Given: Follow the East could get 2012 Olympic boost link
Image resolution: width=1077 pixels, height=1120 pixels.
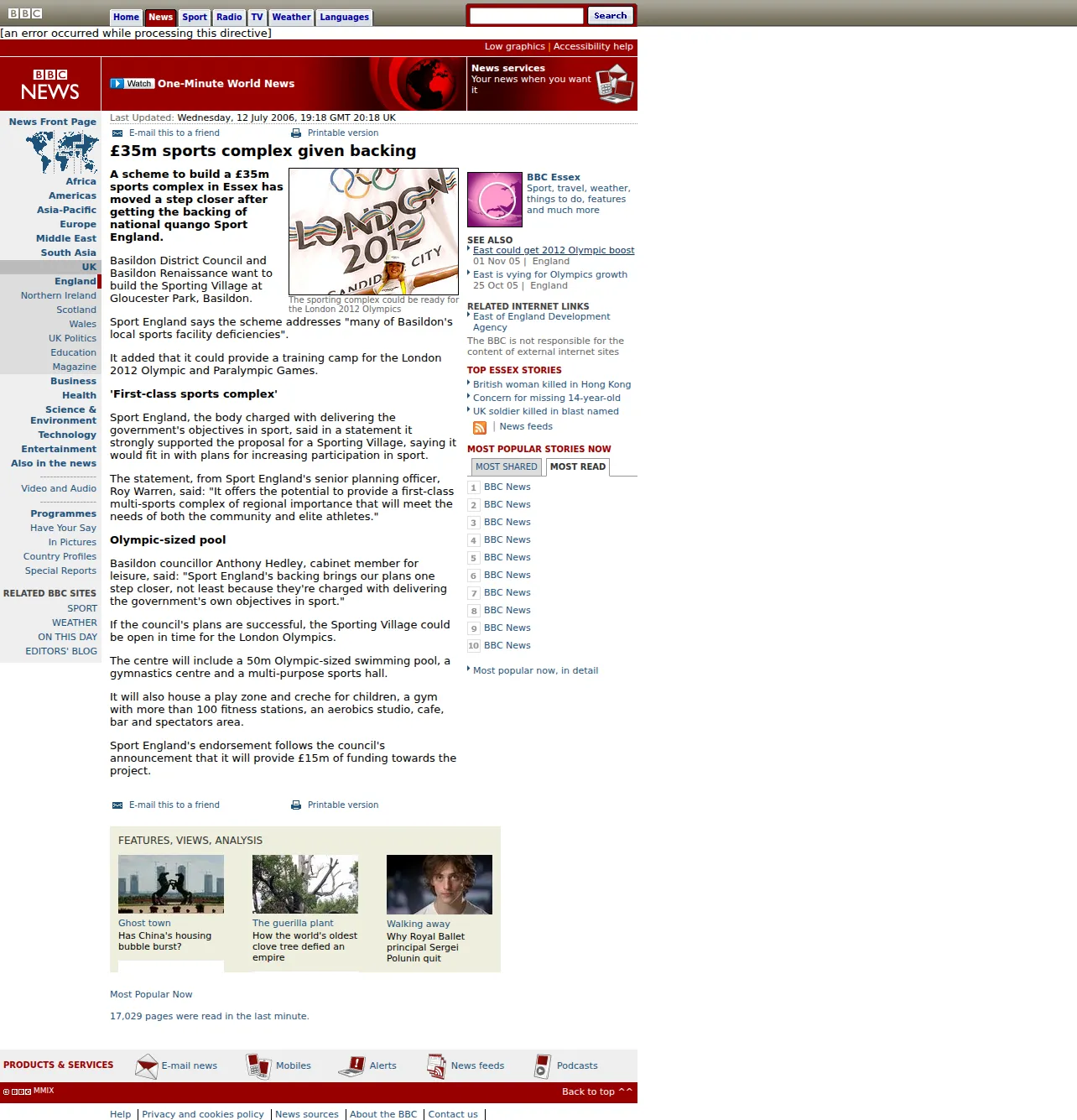Looking at the screenshot, I should (x=554, y=250).
